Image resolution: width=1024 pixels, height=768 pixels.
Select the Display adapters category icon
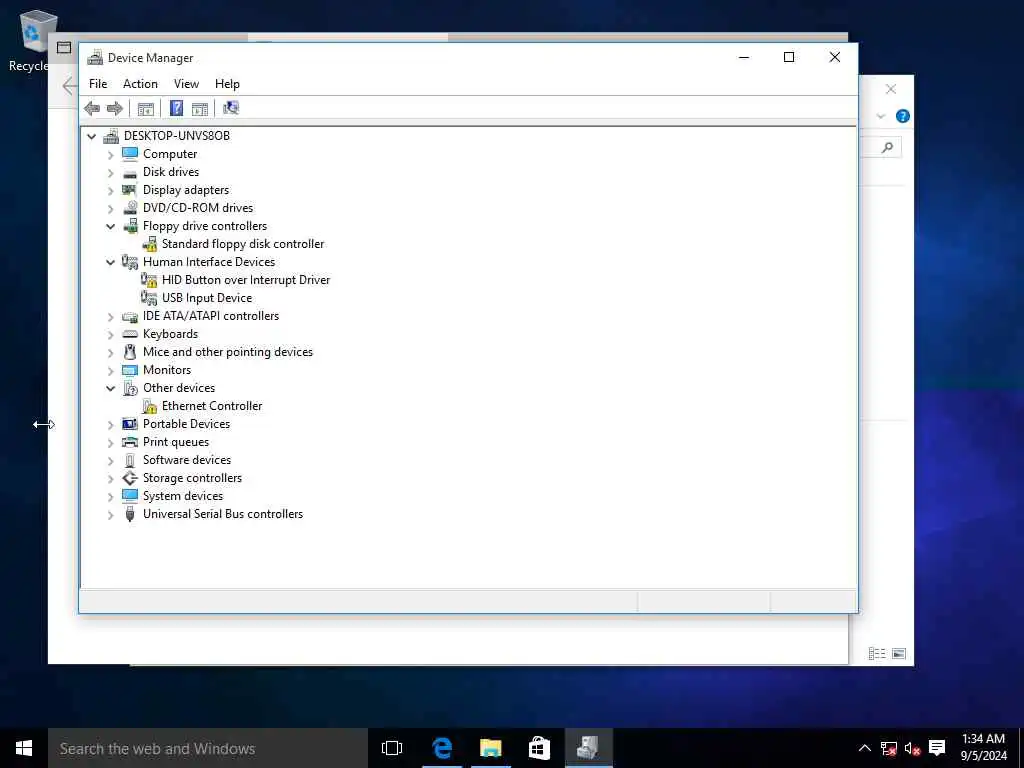130,190
